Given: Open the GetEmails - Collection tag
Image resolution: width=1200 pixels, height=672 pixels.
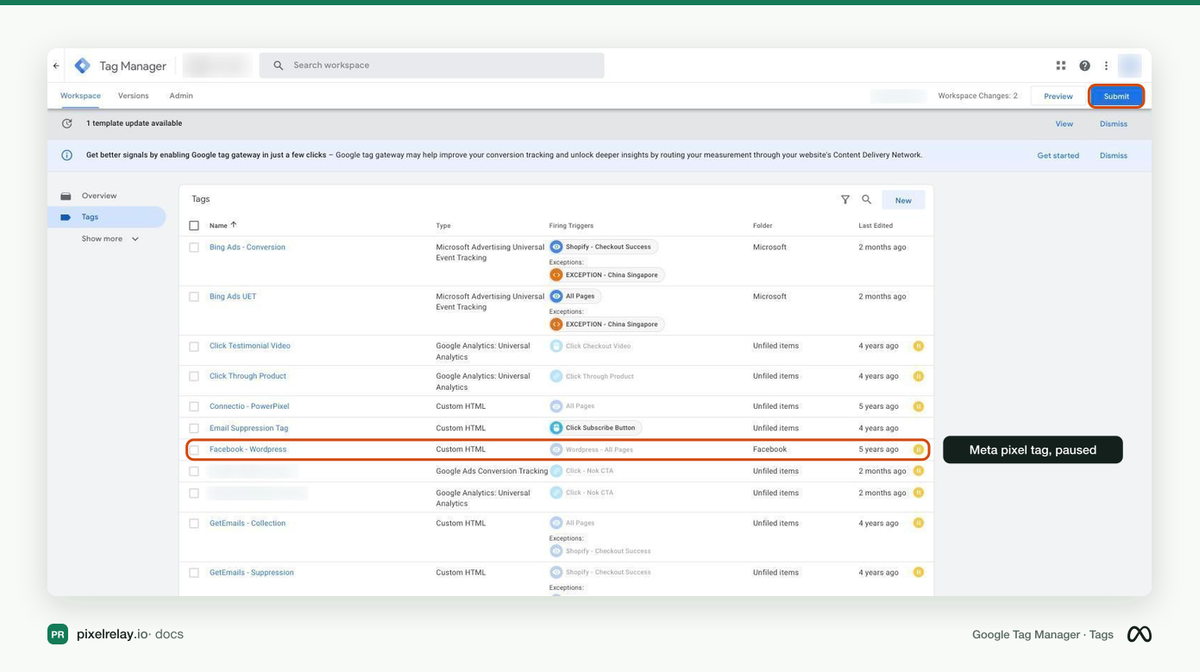Looking at the screenshot, I should click(x=247, y=523).
